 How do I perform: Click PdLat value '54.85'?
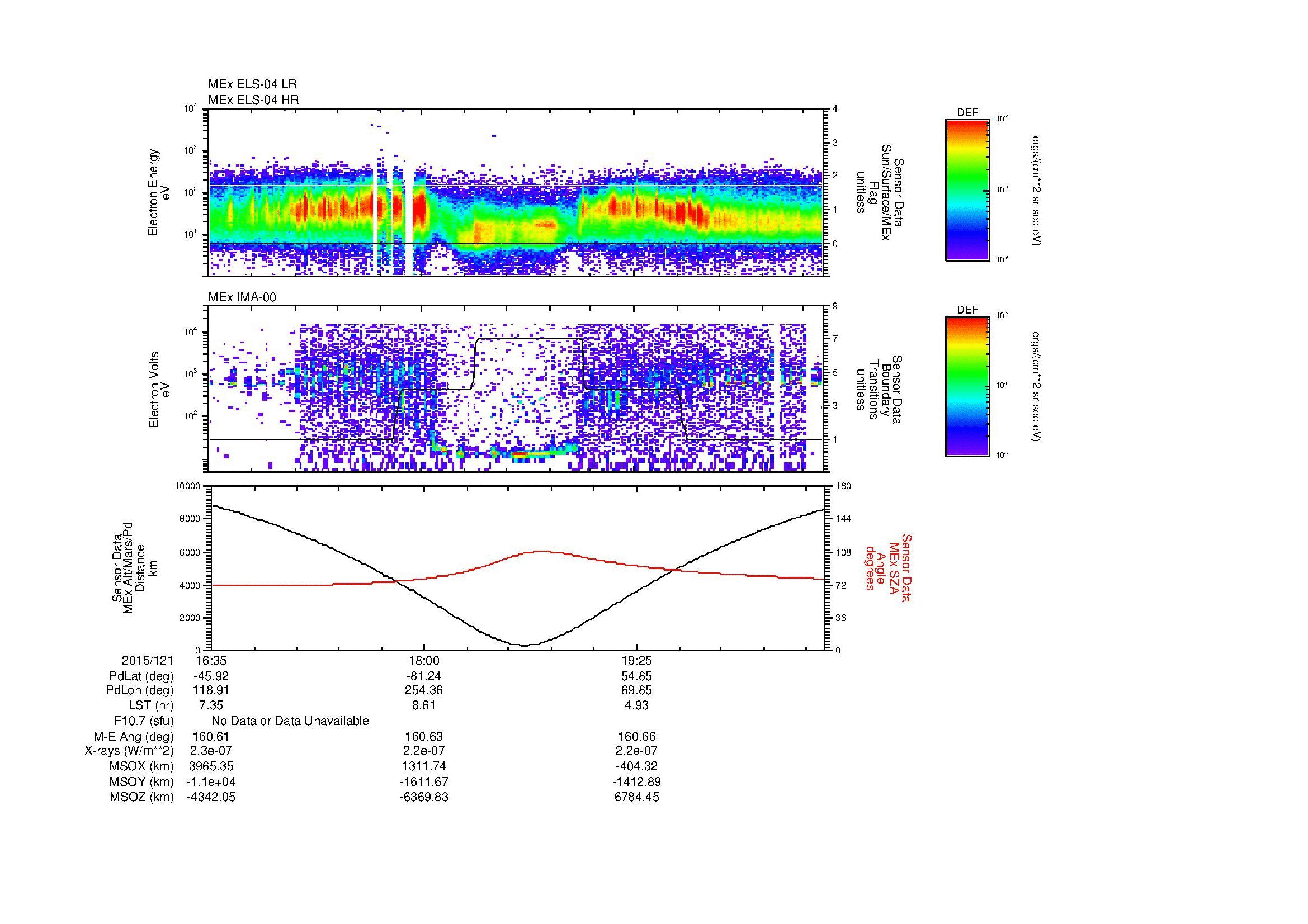638,676
